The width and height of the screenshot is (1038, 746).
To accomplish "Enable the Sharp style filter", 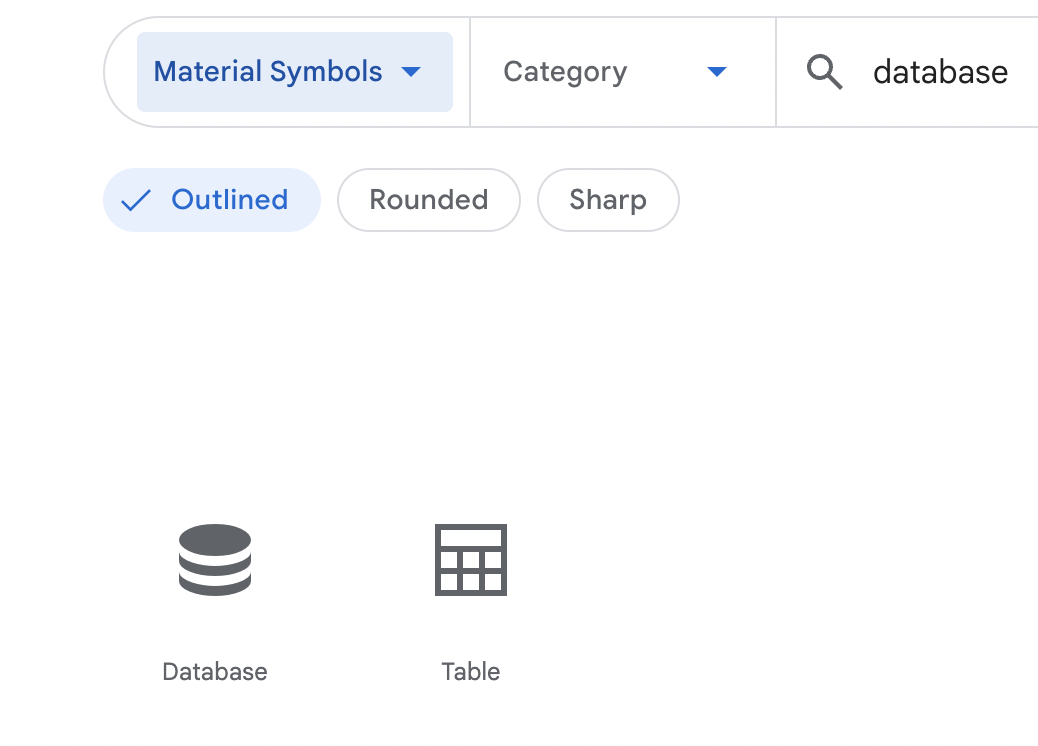I will pyautogui.click(x=608, y=200).
